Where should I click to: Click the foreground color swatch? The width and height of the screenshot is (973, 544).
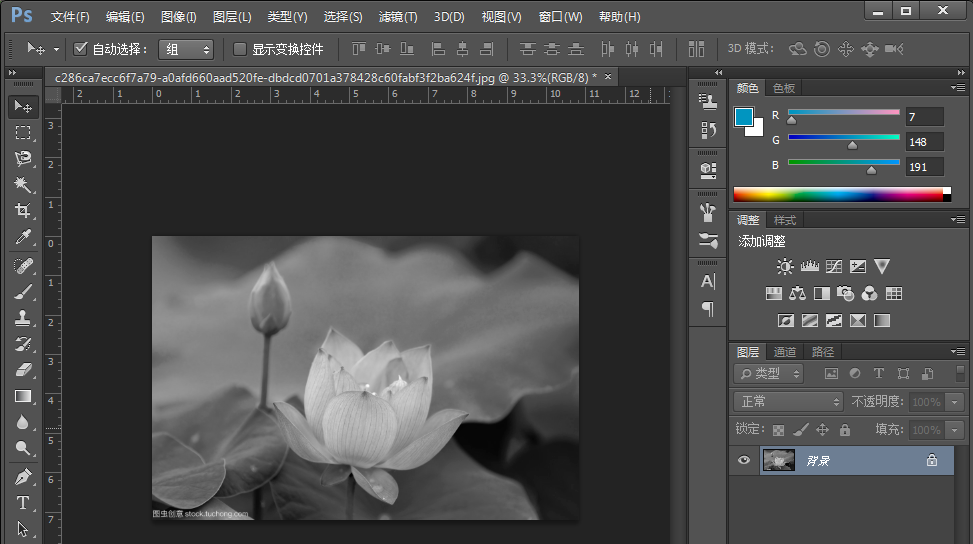tap(745, 118)
